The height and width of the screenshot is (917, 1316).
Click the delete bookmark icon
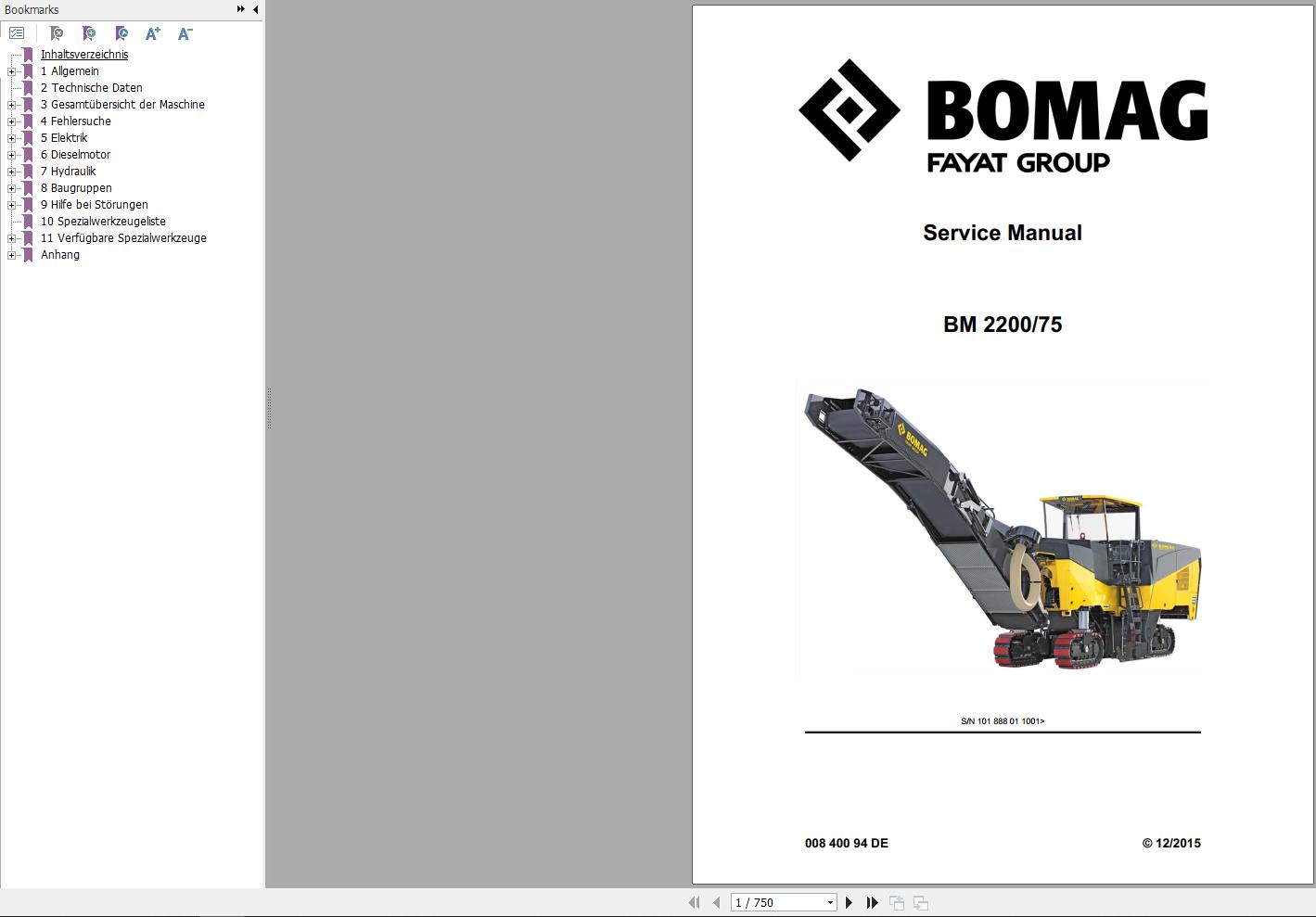click(57, 33)
